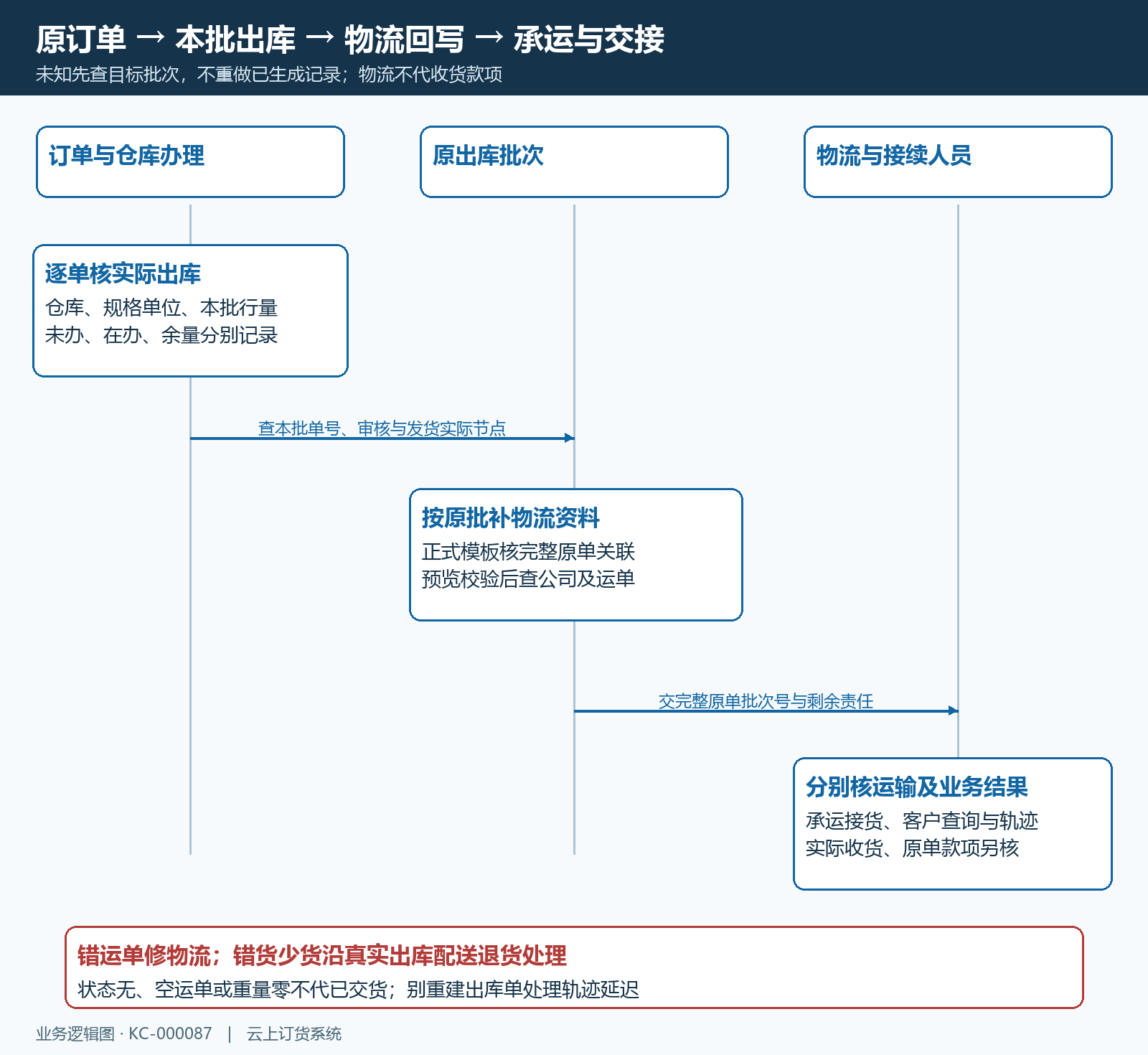Screen dimensions: 1148x1055
Task: Click the 按原批补物流资料 step heading
Action: pos(510,518)
